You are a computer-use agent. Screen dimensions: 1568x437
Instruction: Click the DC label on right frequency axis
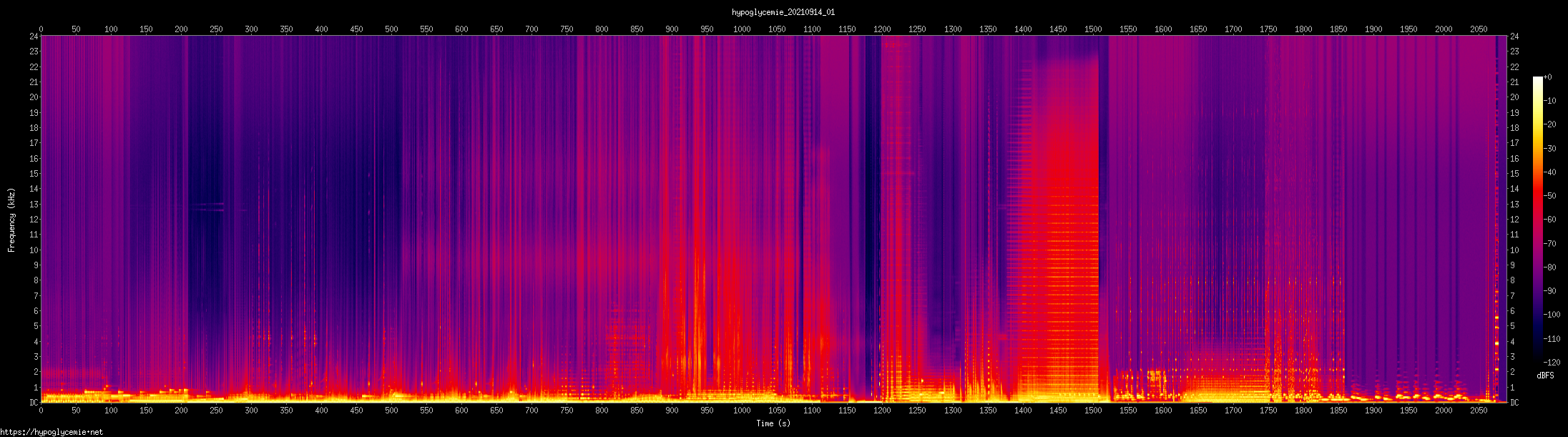click(1514, 403)
